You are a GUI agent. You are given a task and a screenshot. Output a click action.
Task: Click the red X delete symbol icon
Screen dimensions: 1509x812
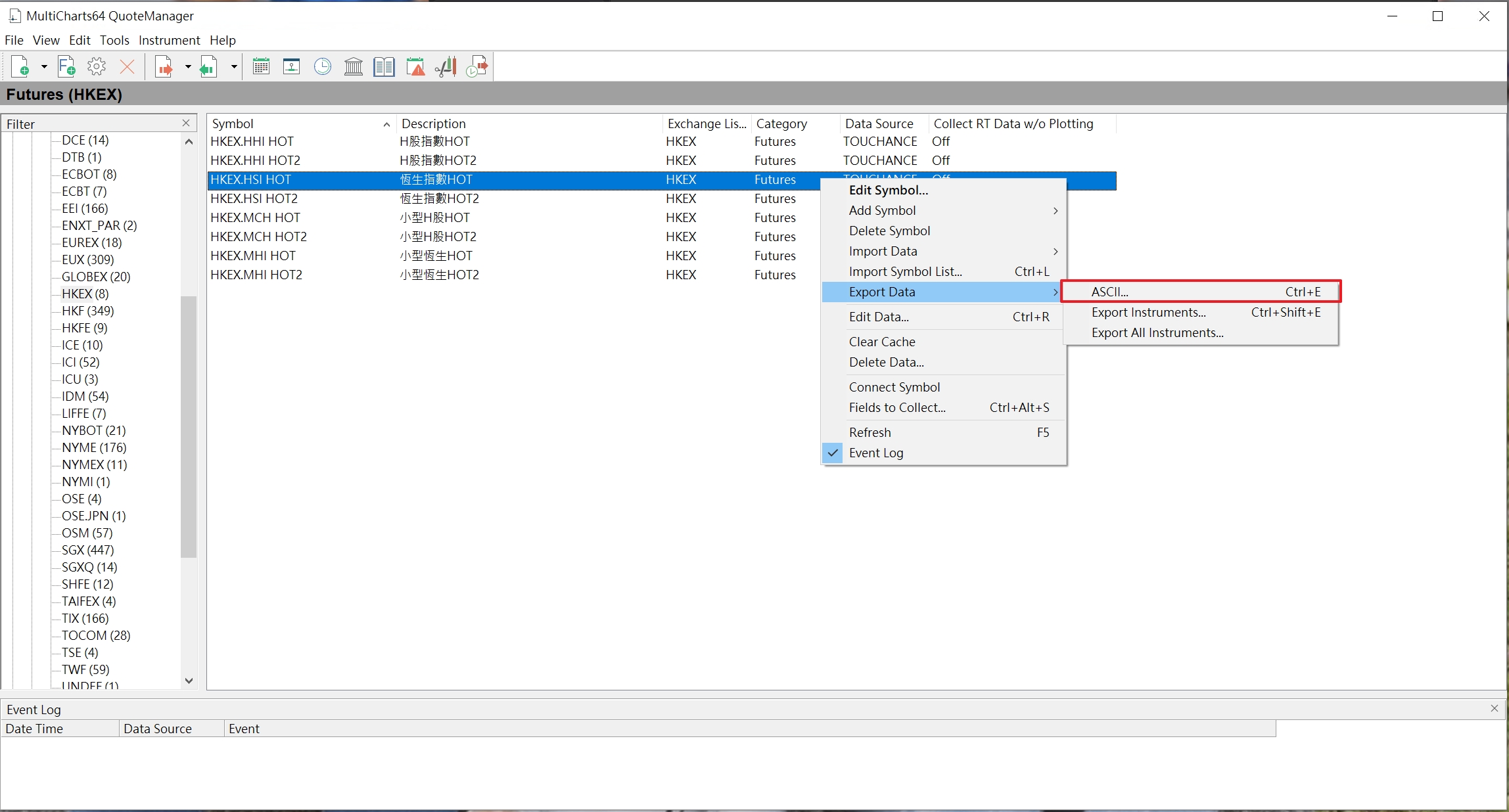click(x=127, y=66)
